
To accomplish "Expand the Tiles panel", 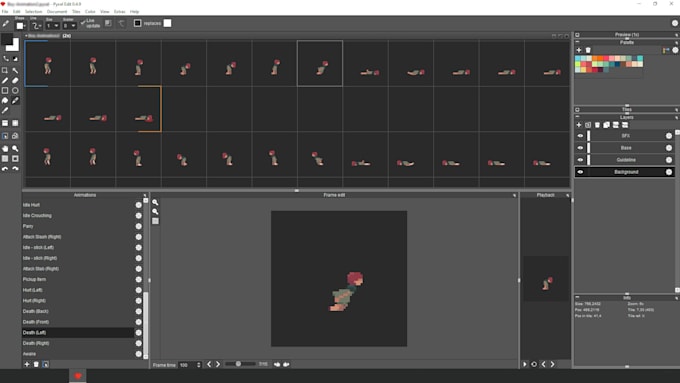I will (x=577, y=110).
